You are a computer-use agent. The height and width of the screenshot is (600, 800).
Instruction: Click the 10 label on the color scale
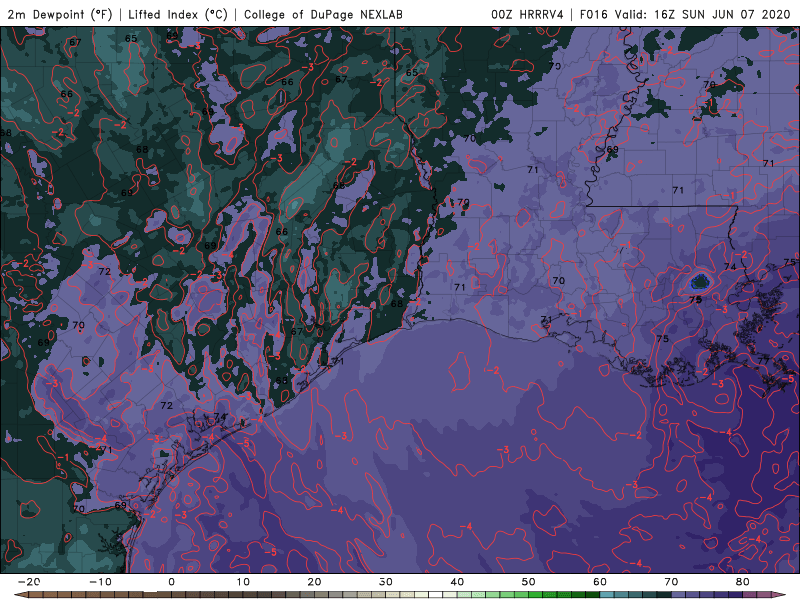pyautogui.click(x=243, y=582)
